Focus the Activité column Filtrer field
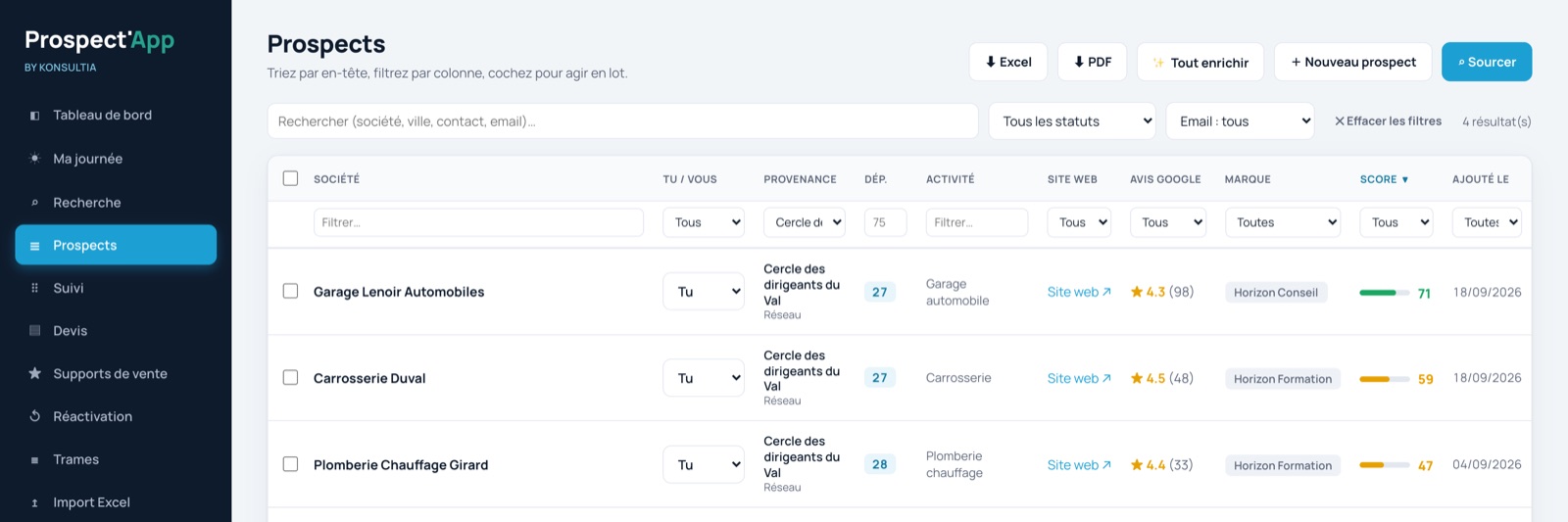 976,222
